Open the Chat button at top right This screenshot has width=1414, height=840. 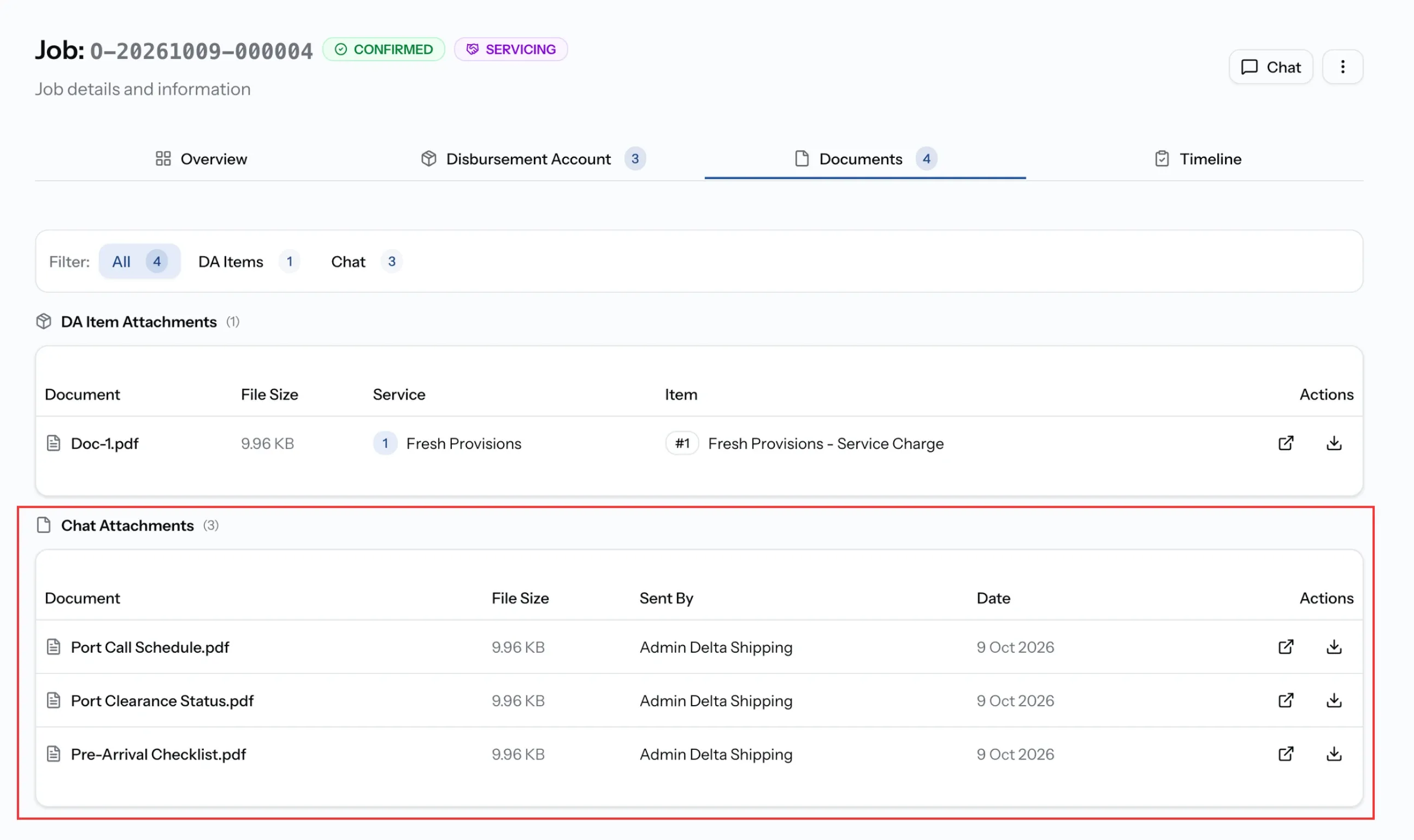point(1270,67)
